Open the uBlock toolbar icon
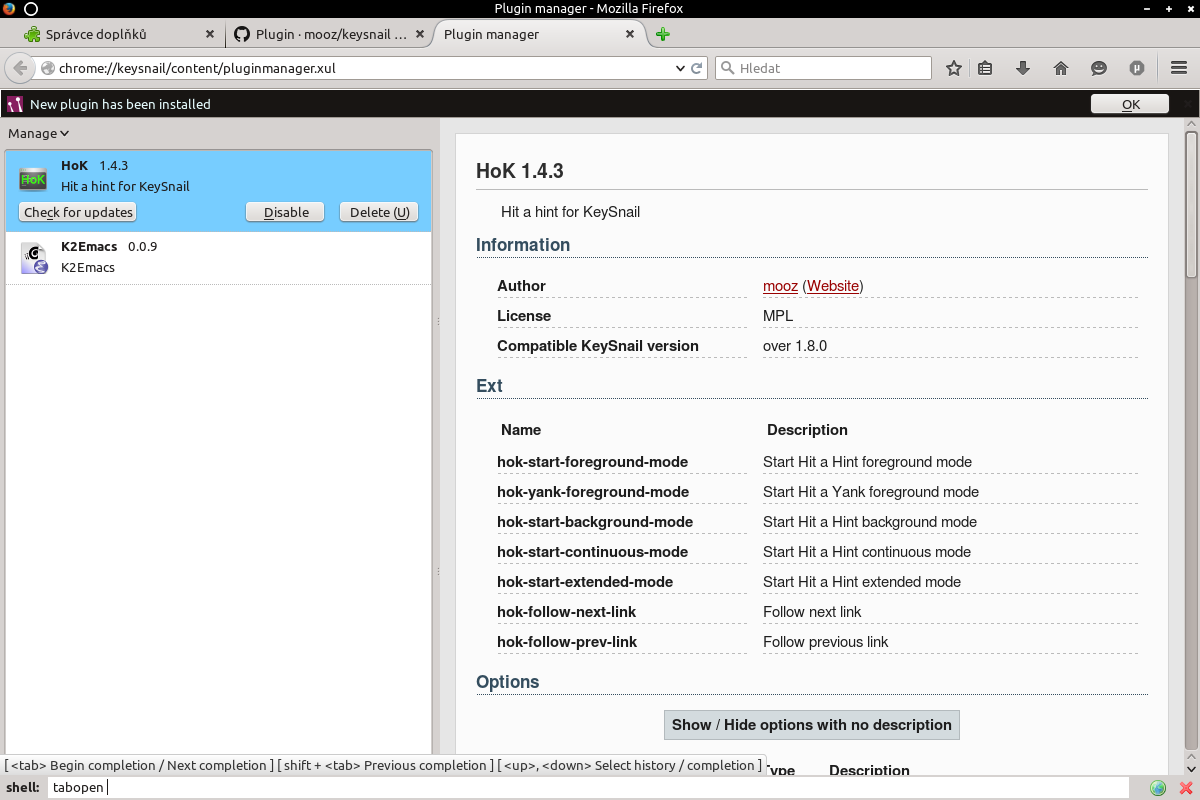 (1137, 68)
